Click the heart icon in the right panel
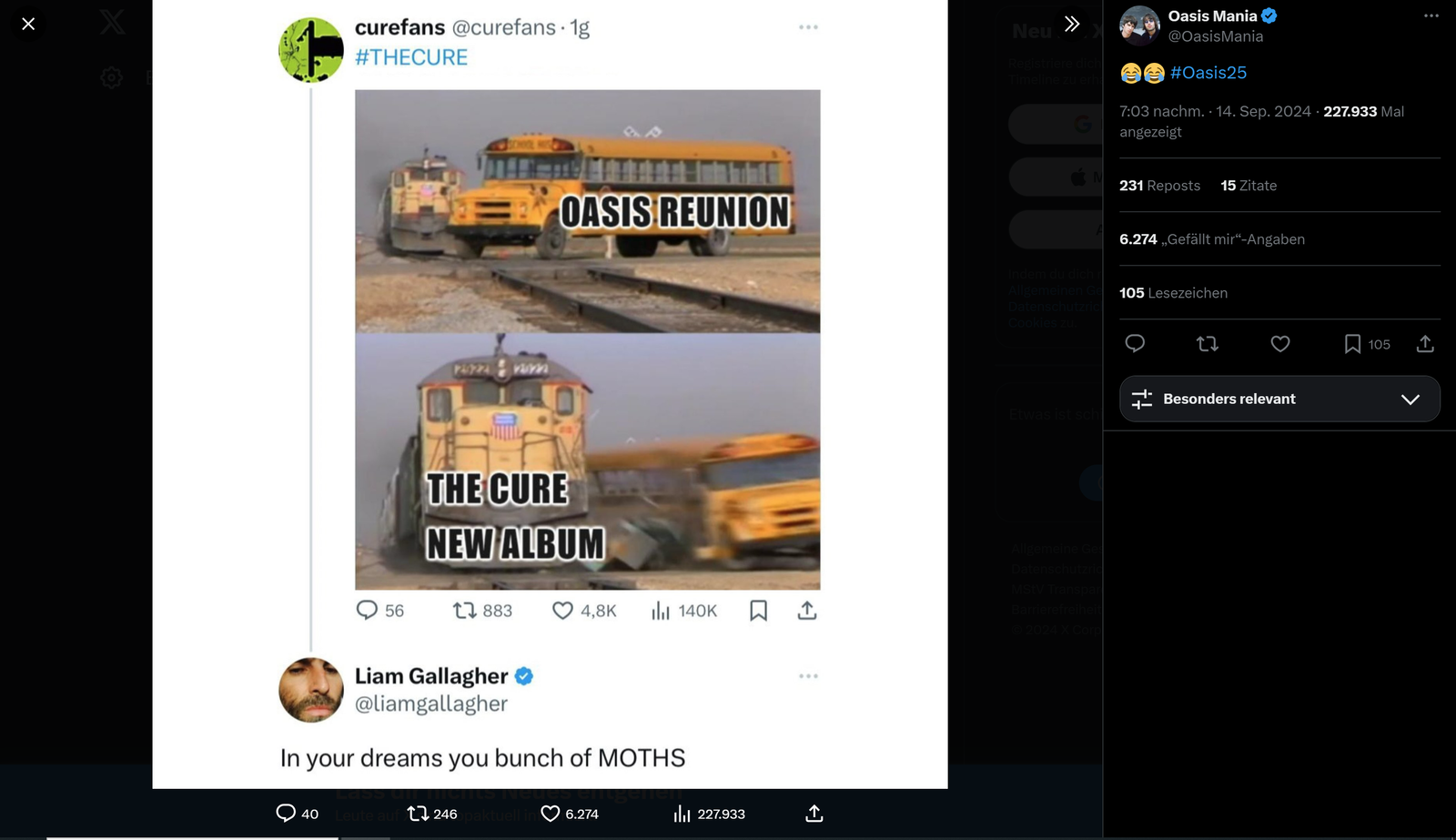This screenshot has width=1456, height=840. (x=1279, y=344)
